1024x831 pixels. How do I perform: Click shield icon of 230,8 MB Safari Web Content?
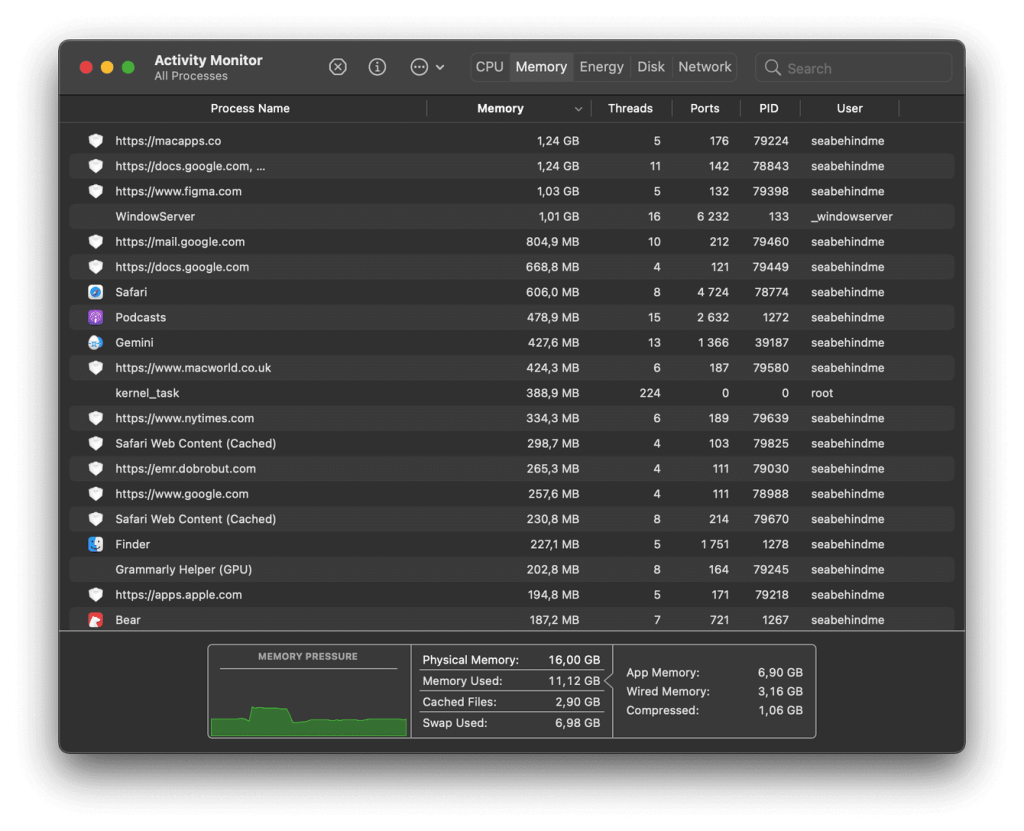(x=95, y=519)
